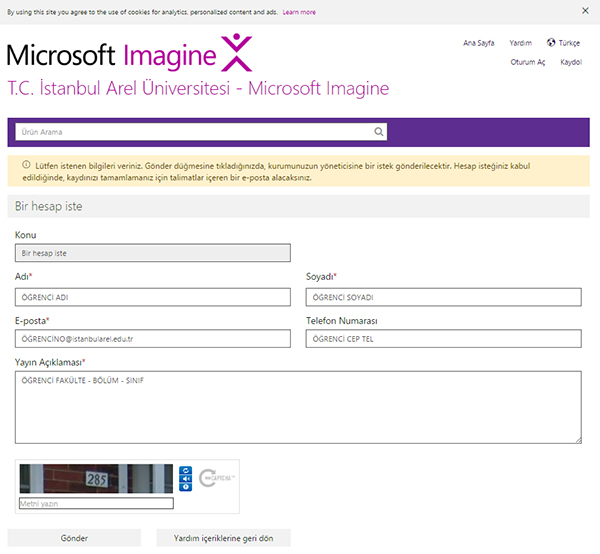Click the captcha text entry box
The image size is (600, 554).
click(96, 503)
